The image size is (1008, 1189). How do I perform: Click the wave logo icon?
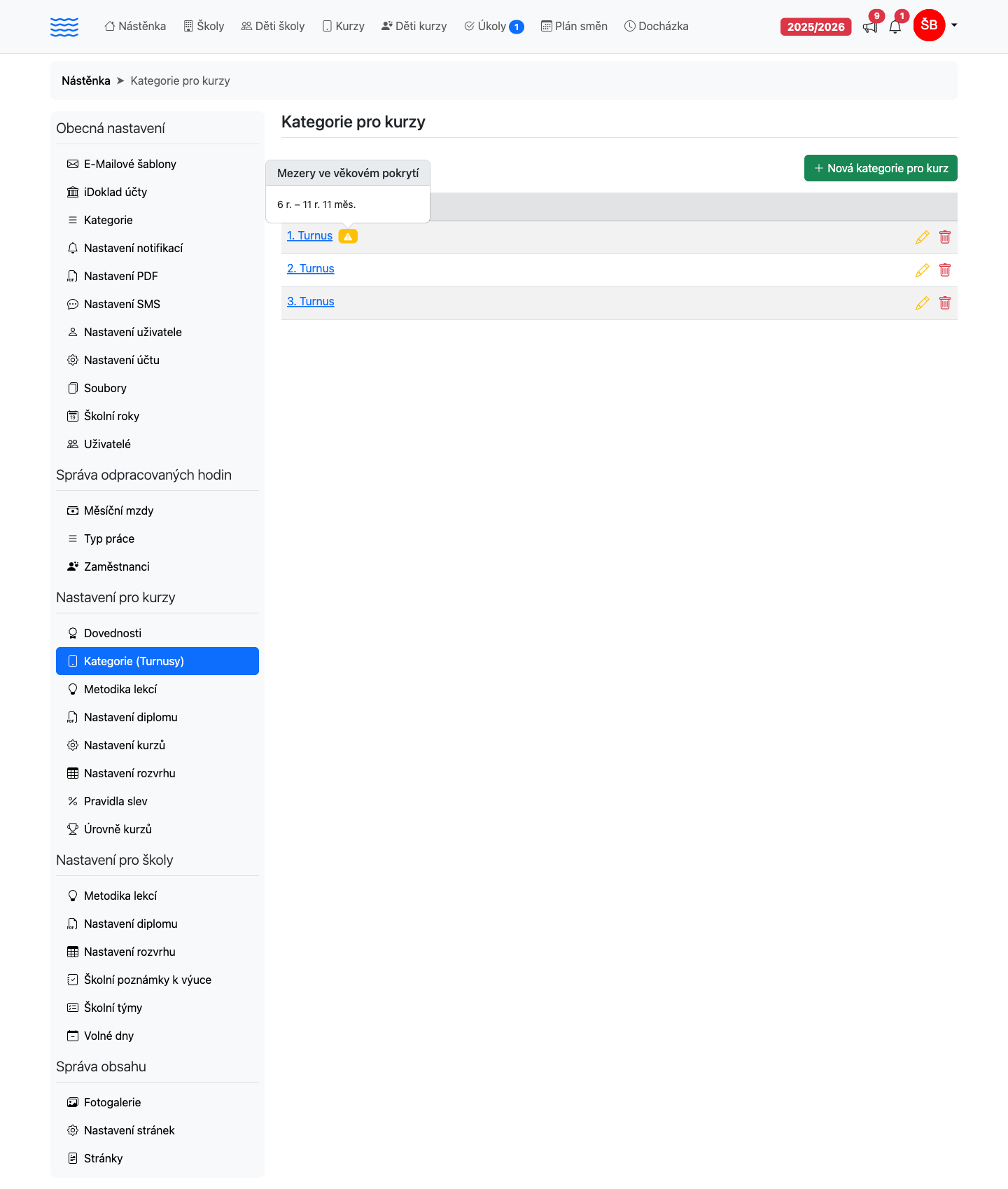point(64,27)
